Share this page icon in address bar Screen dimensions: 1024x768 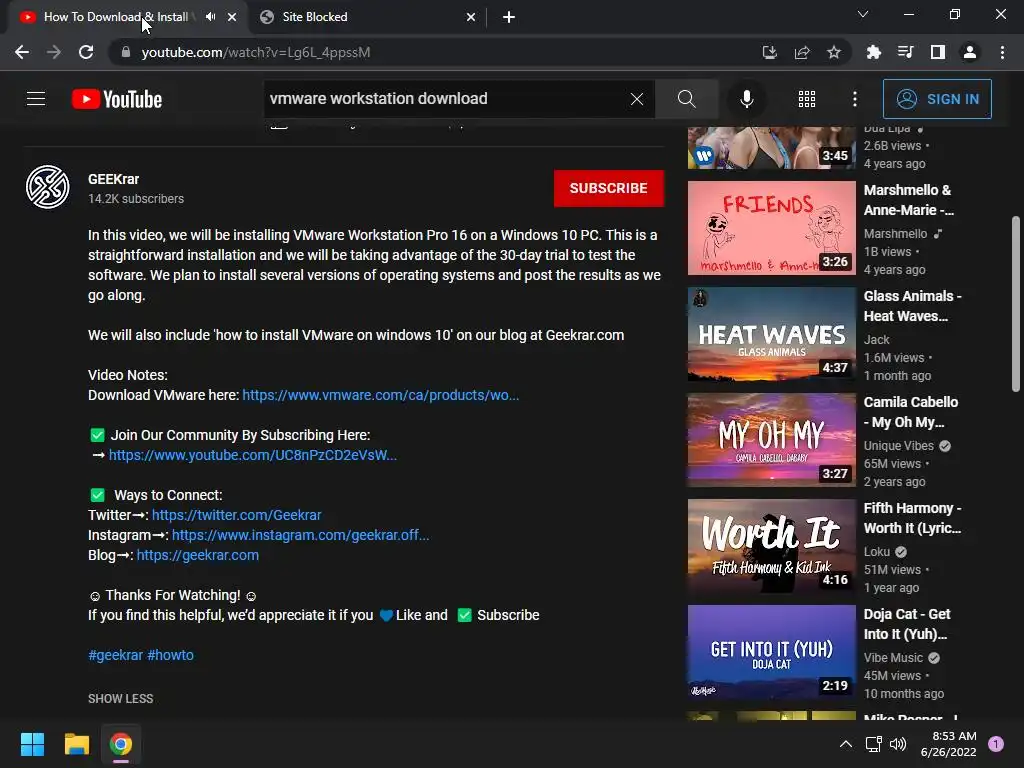tap(802, 52)
